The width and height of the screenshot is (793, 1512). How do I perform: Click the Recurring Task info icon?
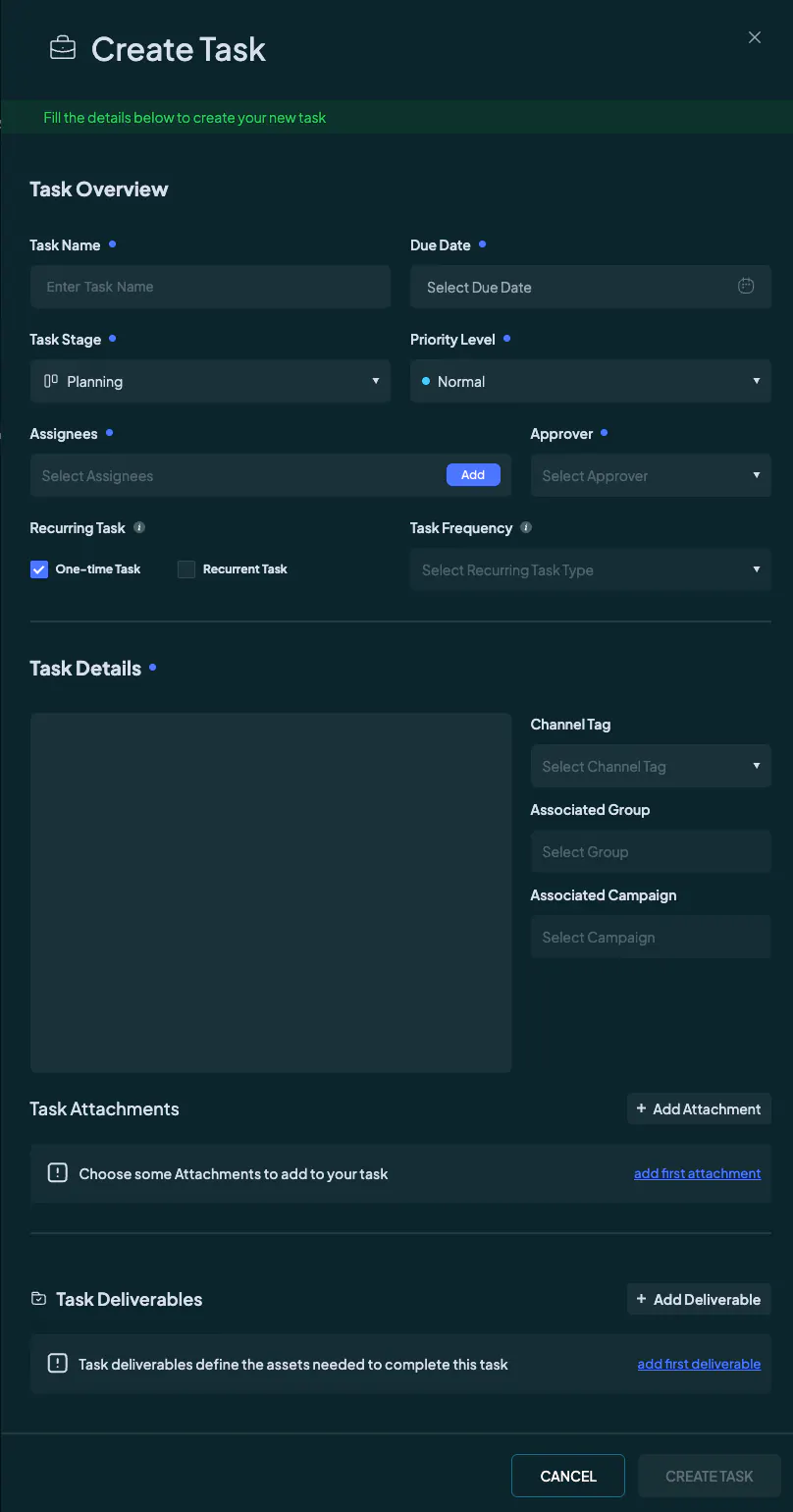[x=139, y=528]
